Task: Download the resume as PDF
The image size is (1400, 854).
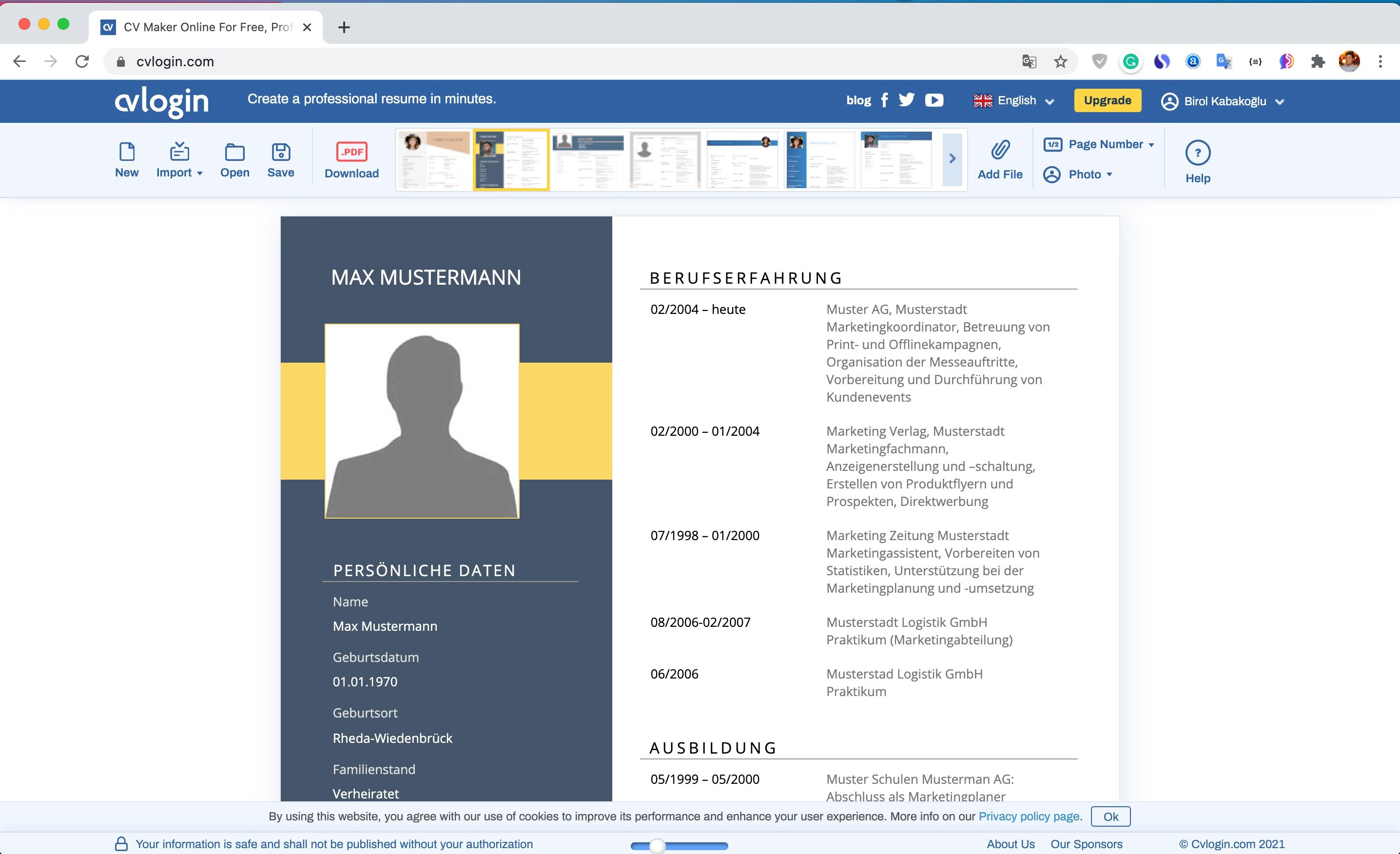Action: [x=351, y=158]
